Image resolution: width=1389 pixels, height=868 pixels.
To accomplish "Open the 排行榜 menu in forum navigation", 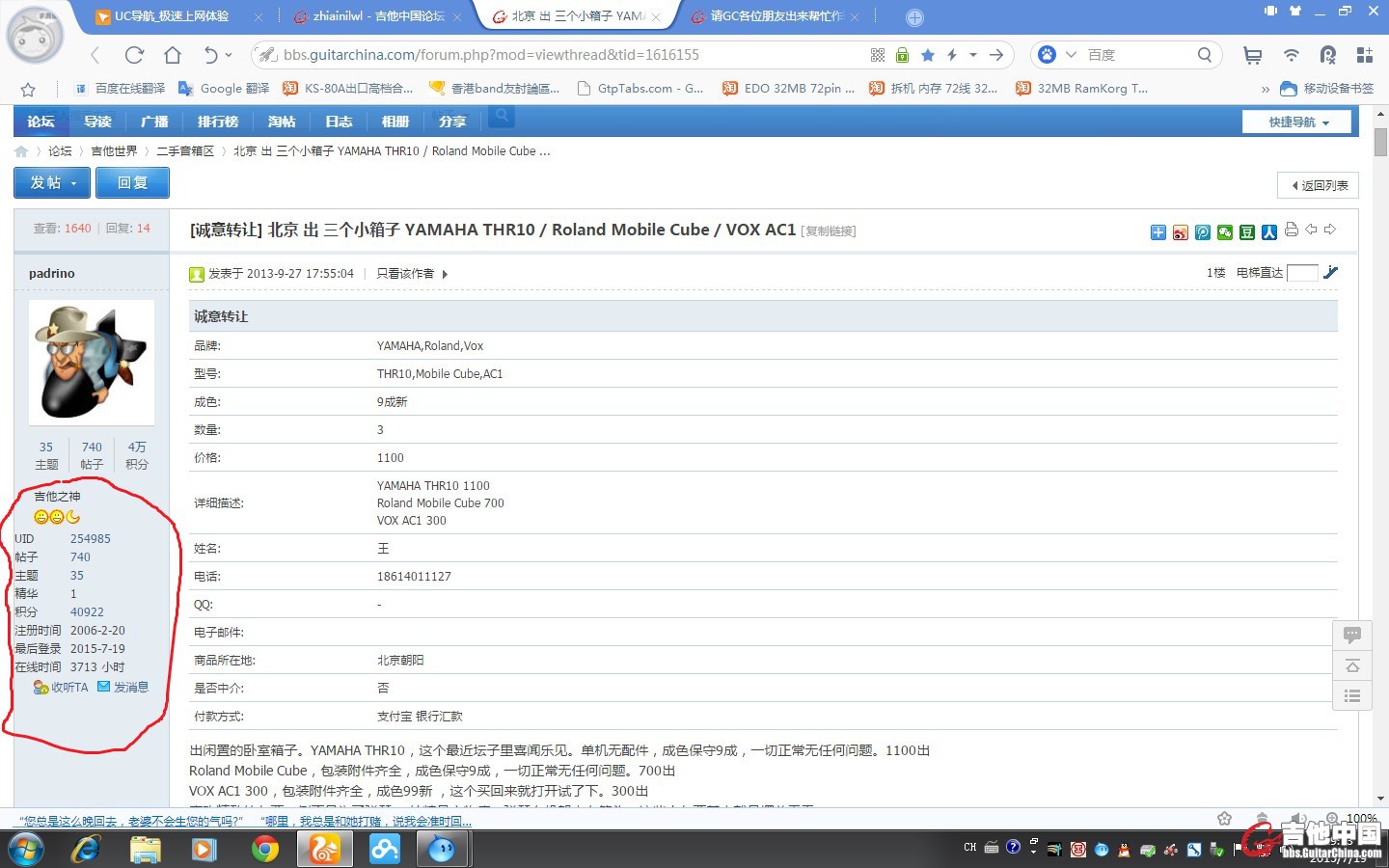I will (x=218, y=122).
